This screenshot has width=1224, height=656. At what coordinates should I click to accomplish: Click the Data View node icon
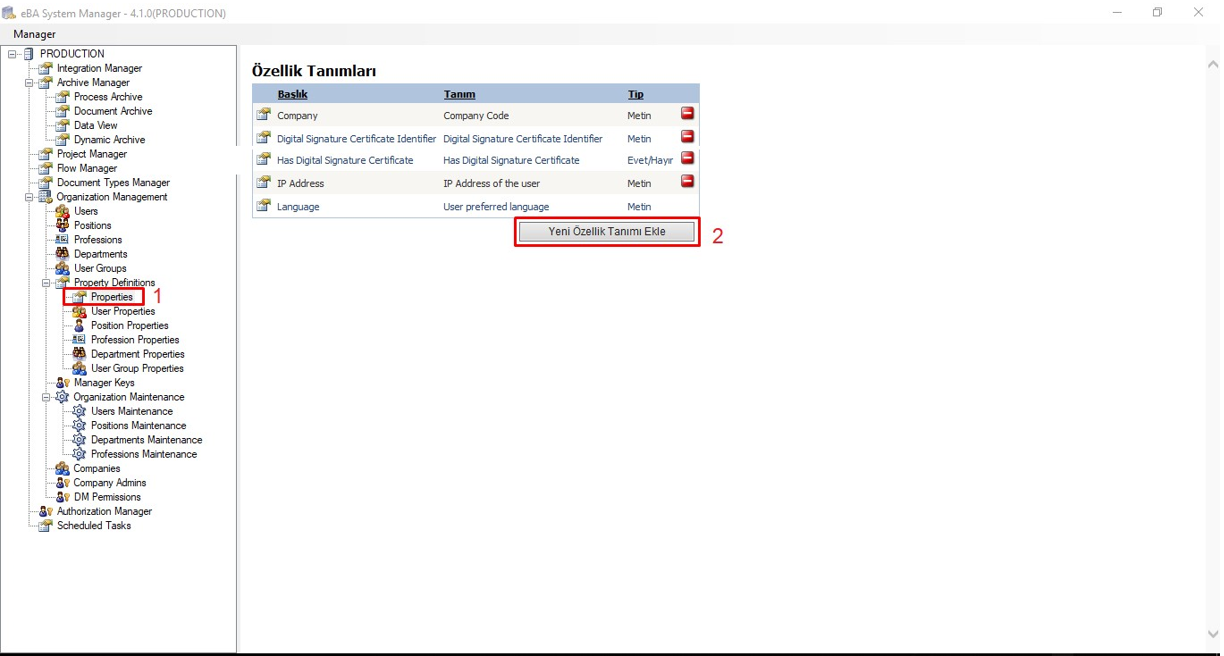click(x=62, y=125)
